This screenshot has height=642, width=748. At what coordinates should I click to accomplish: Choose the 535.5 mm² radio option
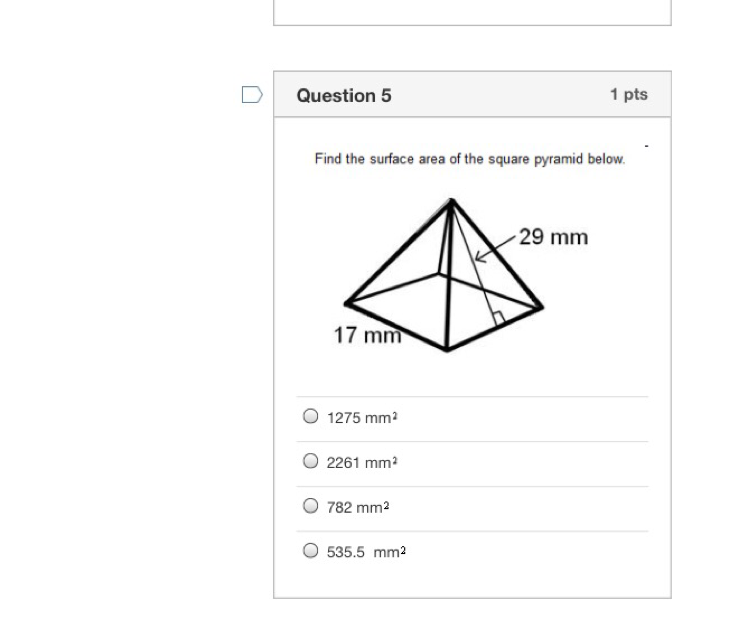point(311,550)
